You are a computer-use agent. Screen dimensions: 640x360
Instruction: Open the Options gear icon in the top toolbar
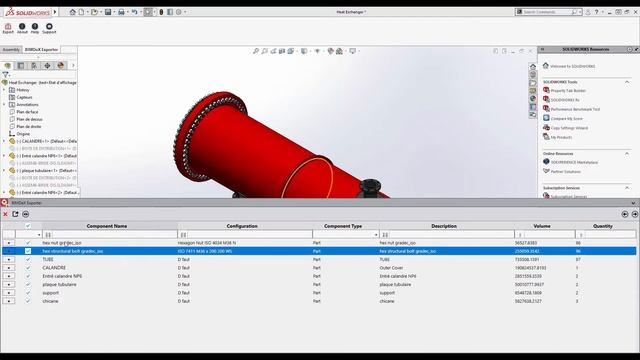pyautogui.click(x=178, y=12)
